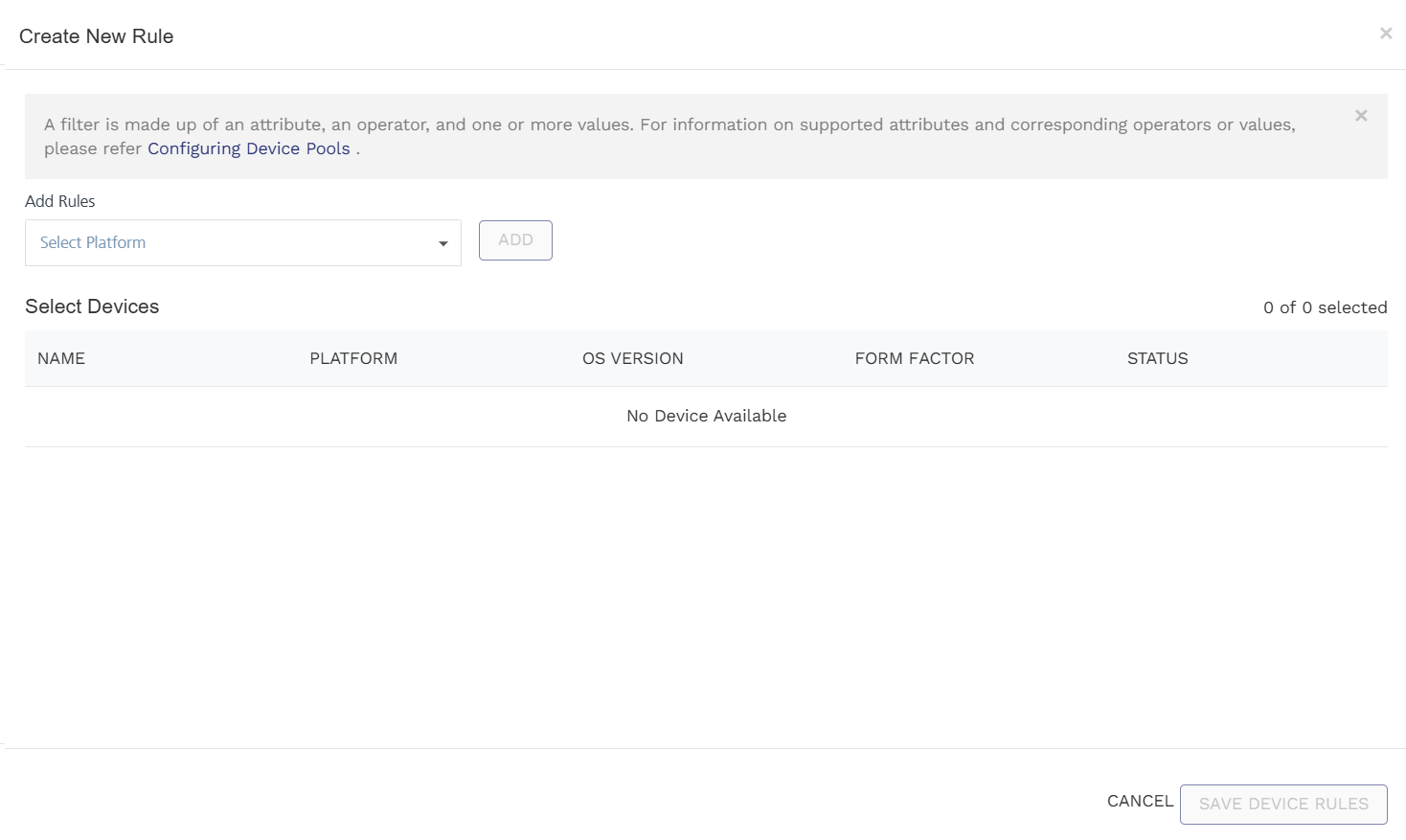Click the SAVE DEVICE RULES button
The height and width of the screenshot is (840, 1406).
click(1282, 805)
